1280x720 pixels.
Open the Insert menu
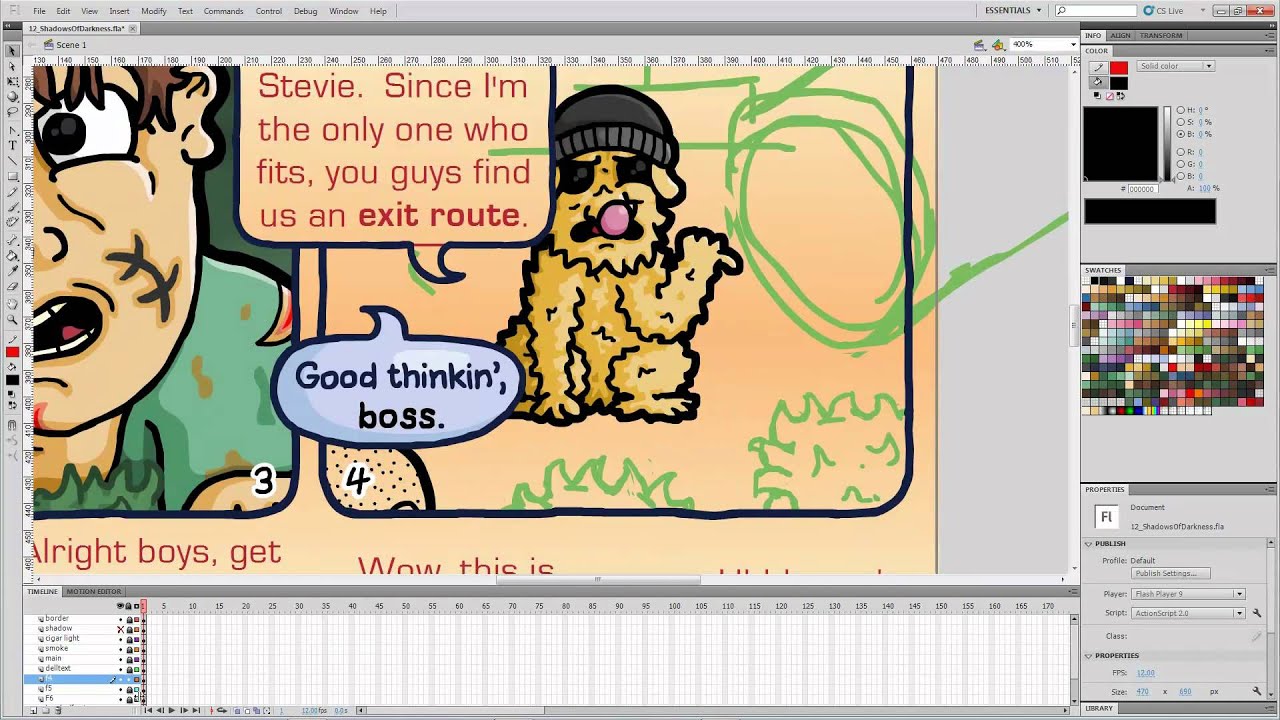(119, 11)
